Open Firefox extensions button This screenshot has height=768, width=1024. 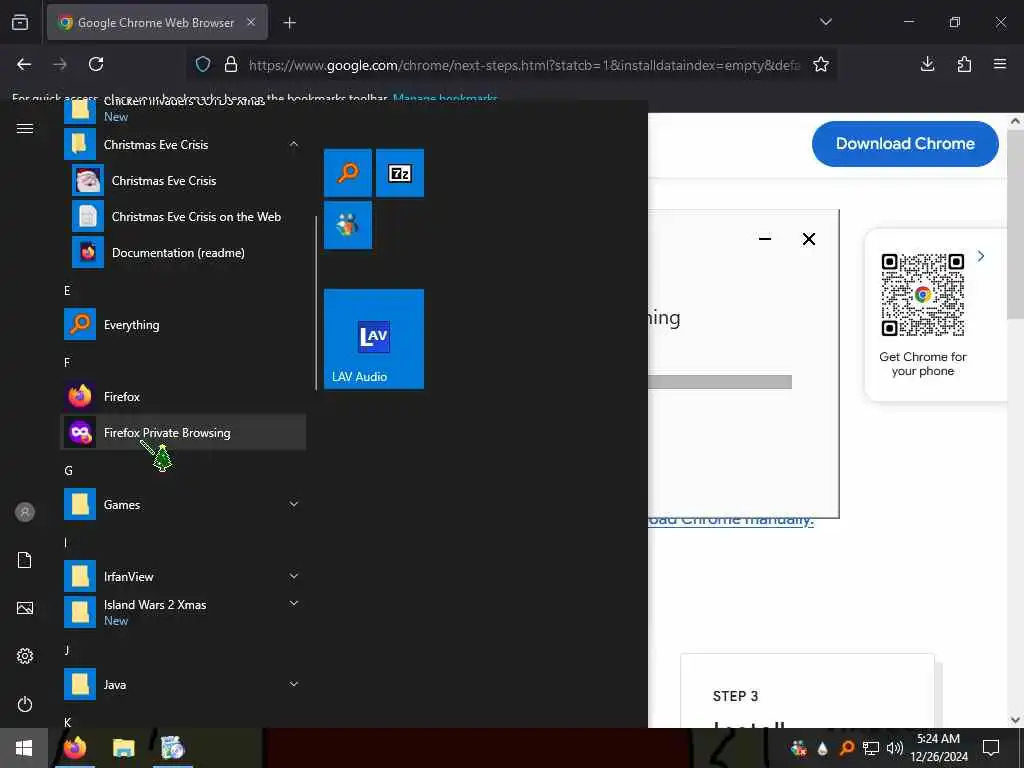click(x=964, y=64)
